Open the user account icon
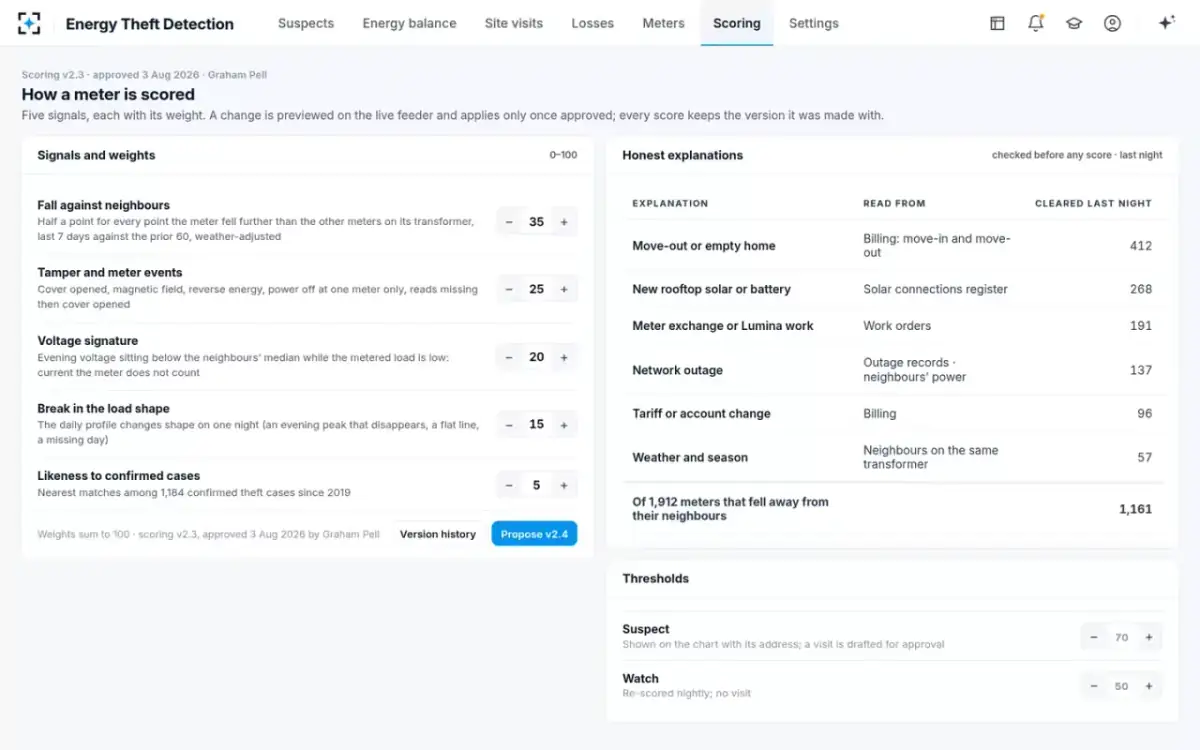This screenshot has height=750, width=1200. [x=1112, y=23]
